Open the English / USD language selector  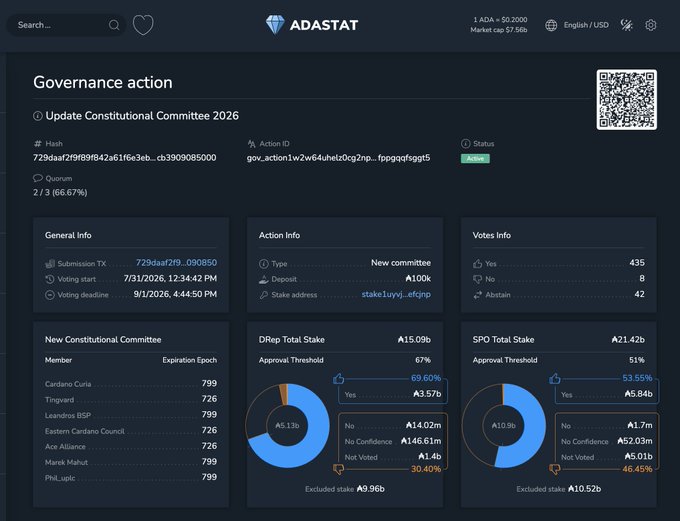tap(586, 25)
